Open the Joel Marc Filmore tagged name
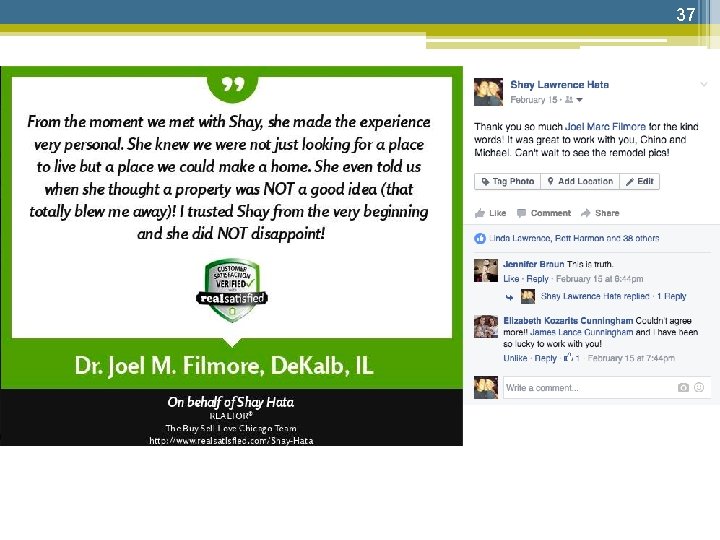The image size is (720, 540). coord(605,126)
